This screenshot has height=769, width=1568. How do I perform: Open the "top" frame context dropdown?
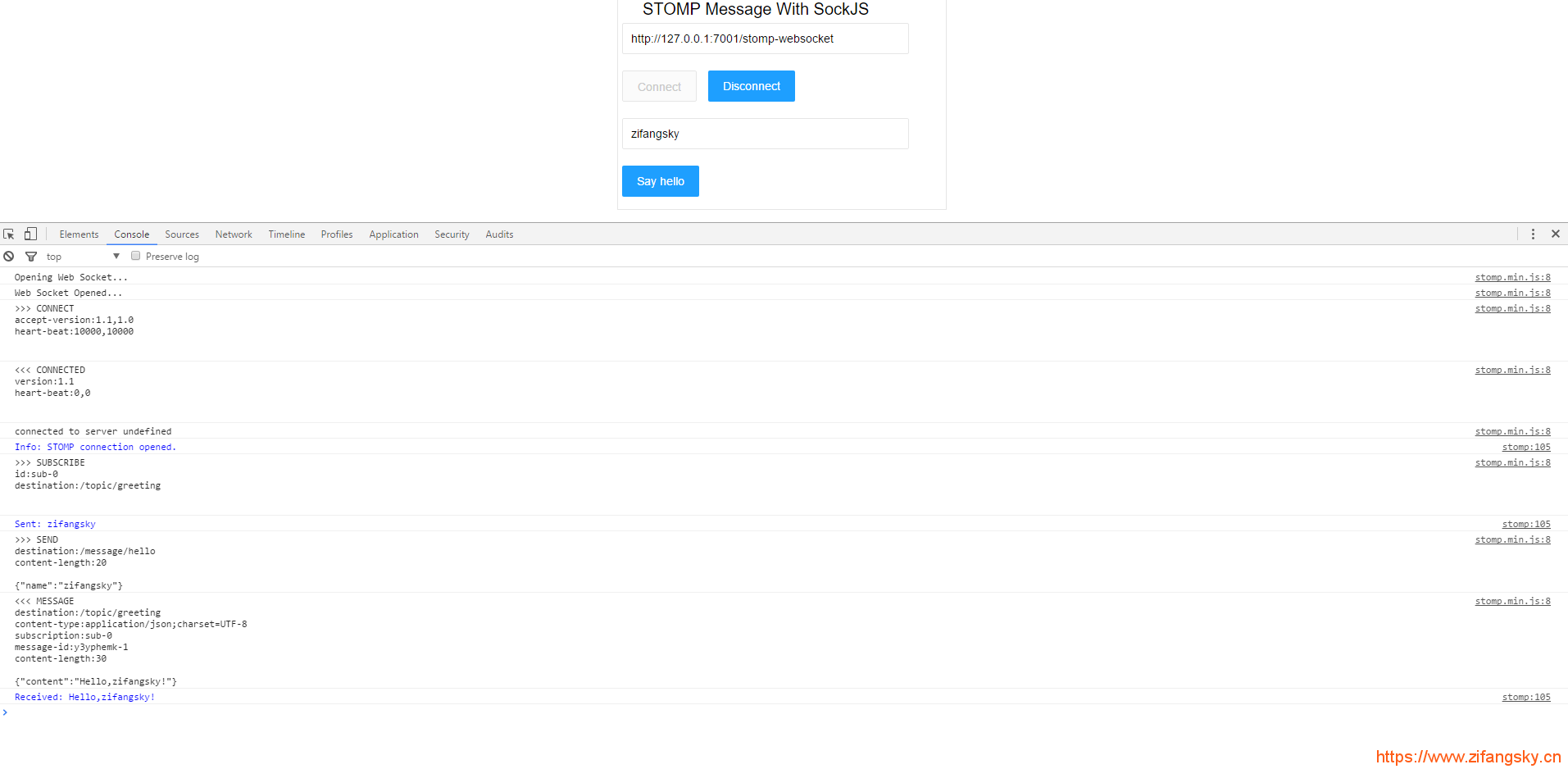pyautogui.click(x=82, y=255)
